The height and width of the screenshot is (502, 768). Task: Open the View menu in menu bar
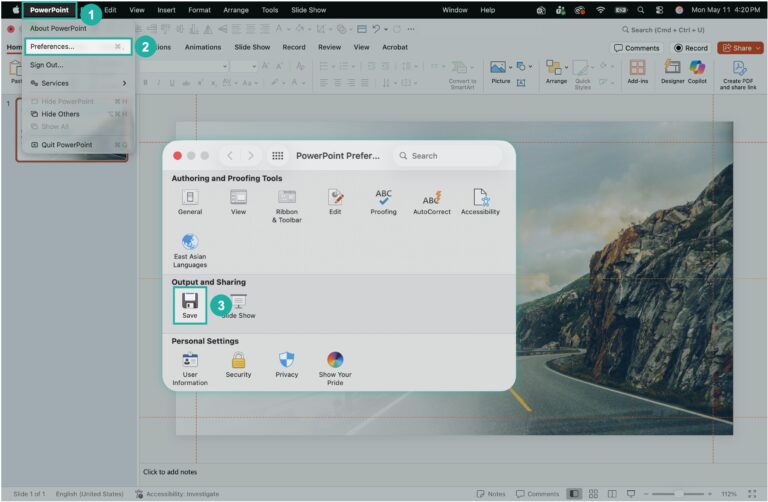137,10
